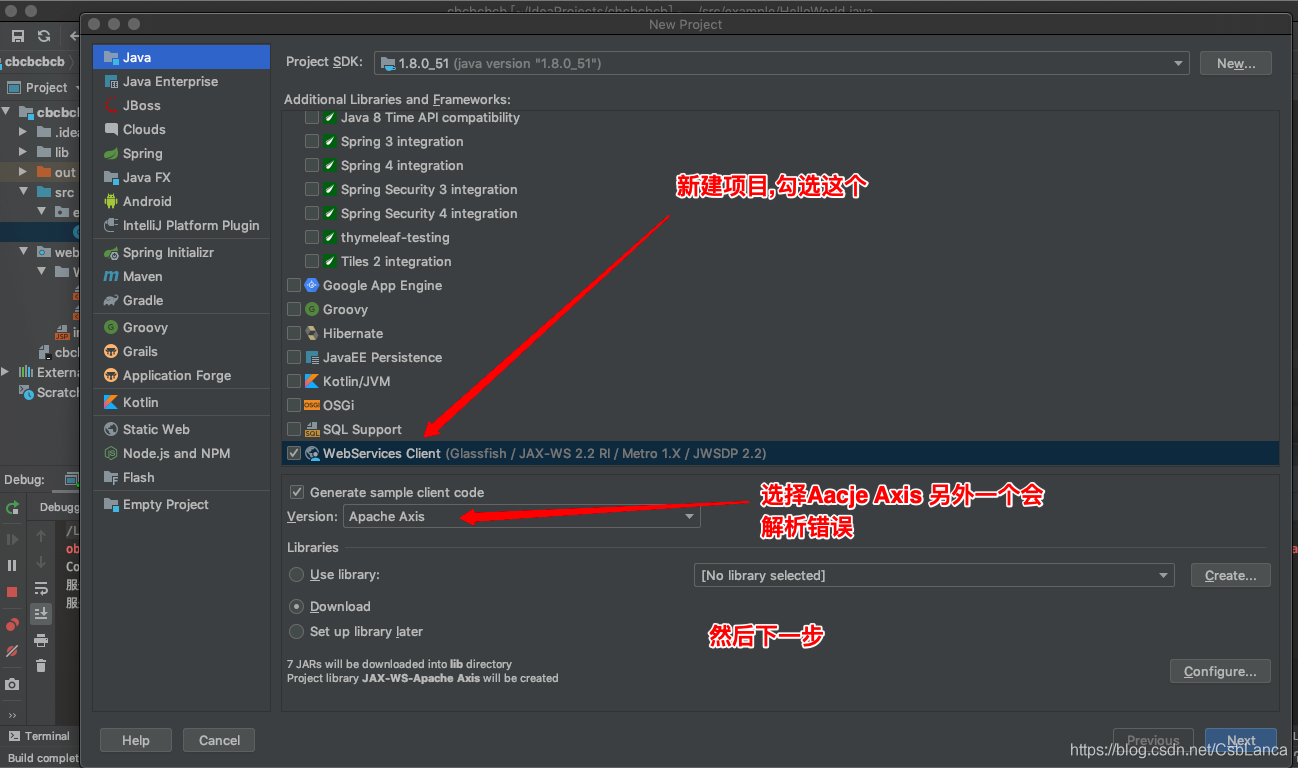Open No library selected dropdown
The width and height of the screenshot is (1298, 769).
click(934, 575)
